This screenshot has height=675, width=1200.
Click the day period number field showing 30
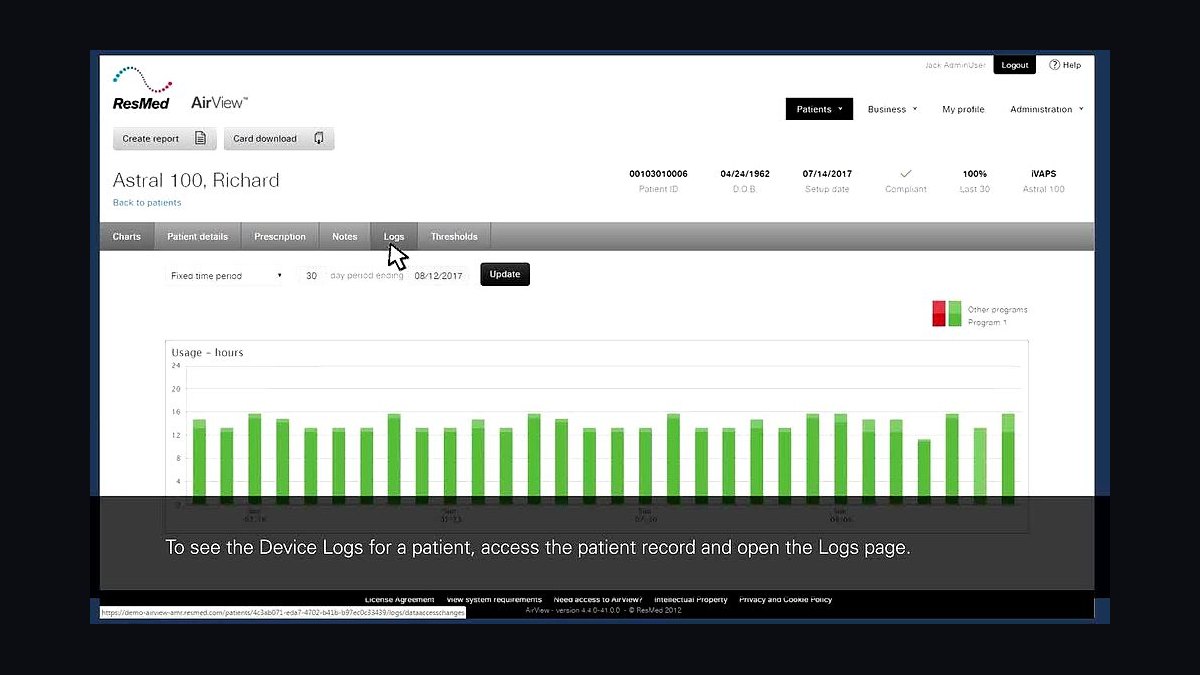(312, 276)
